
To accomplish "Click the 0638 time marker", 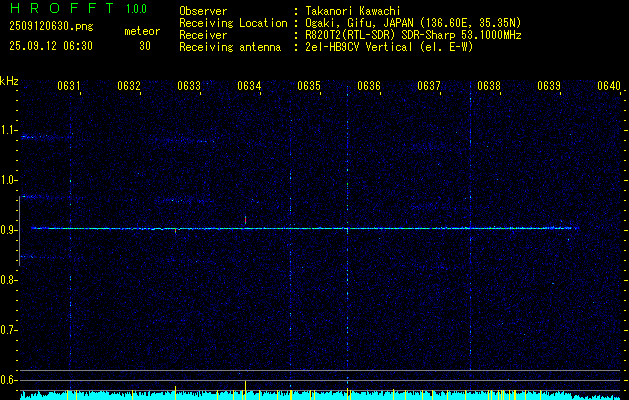I will coord(489,85).
